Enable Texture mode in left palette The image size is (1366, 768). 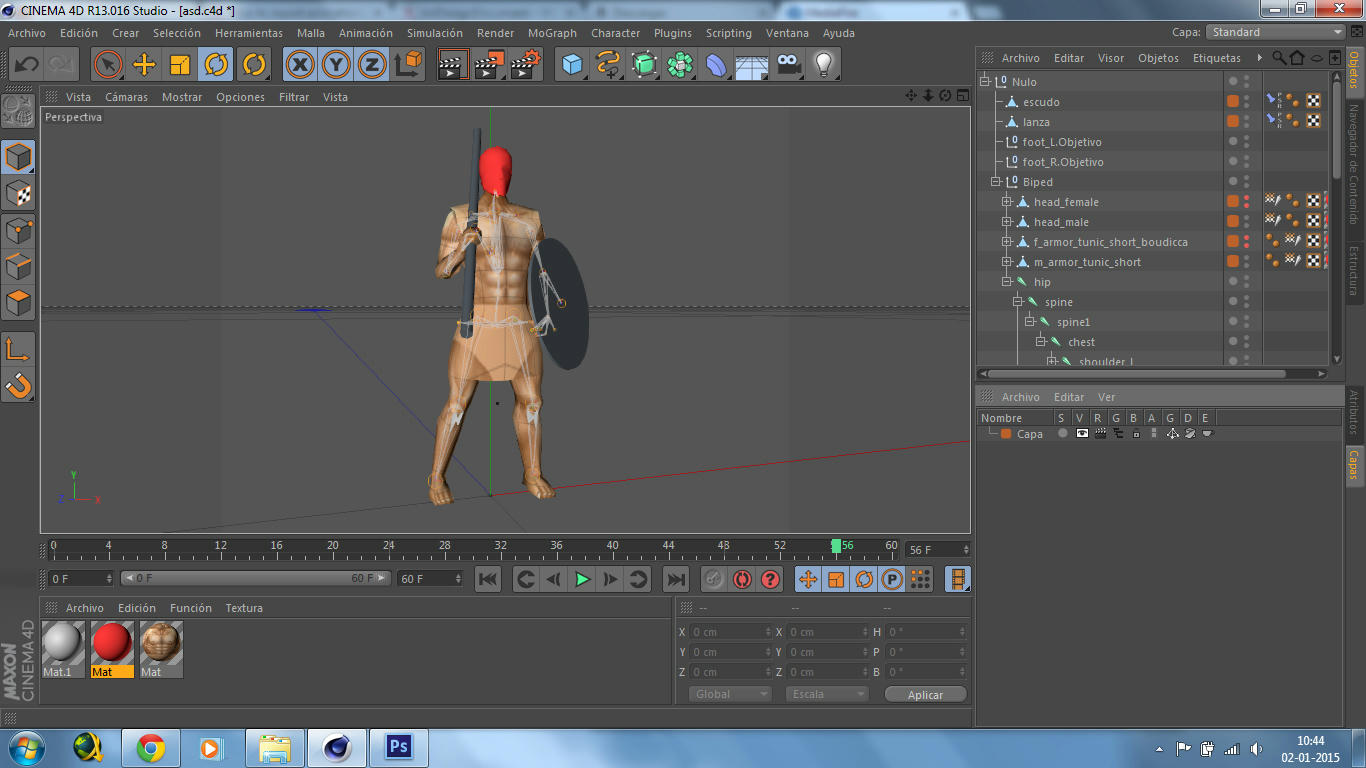coord(18,193)
